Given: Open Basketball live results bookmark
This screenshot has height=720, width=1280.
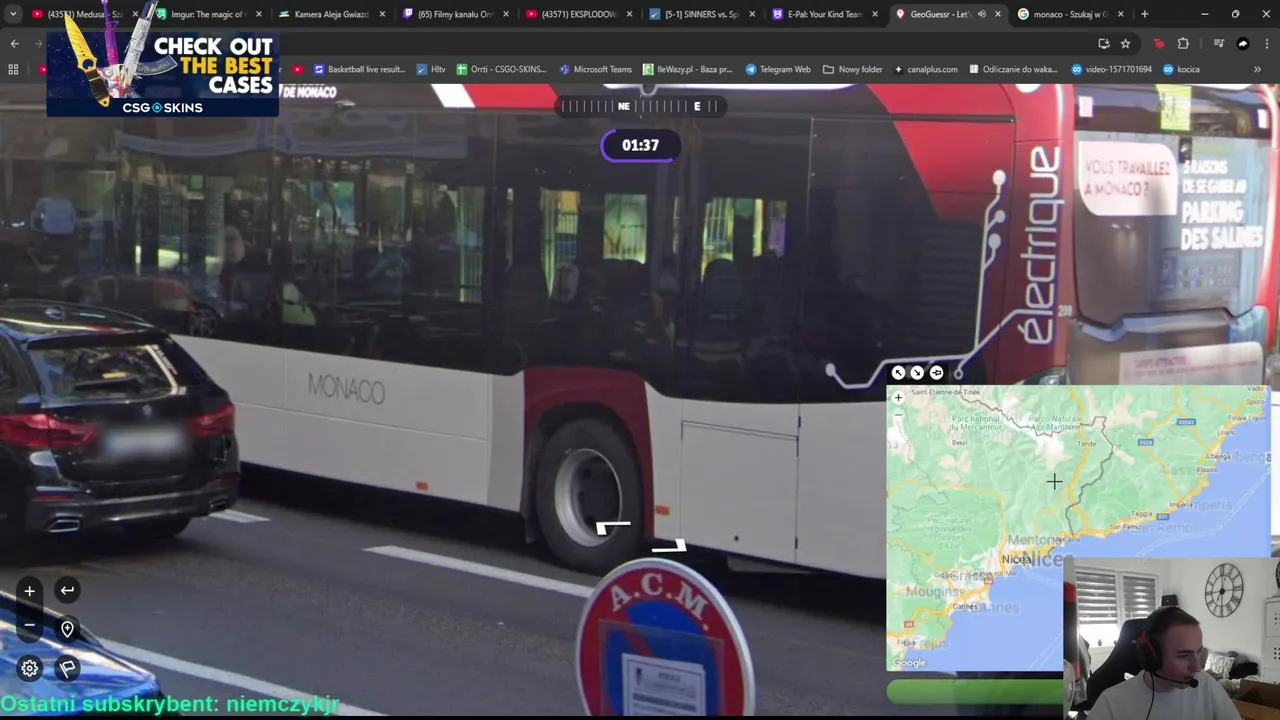Looking at the screenshot, I should tap(359, 69).
